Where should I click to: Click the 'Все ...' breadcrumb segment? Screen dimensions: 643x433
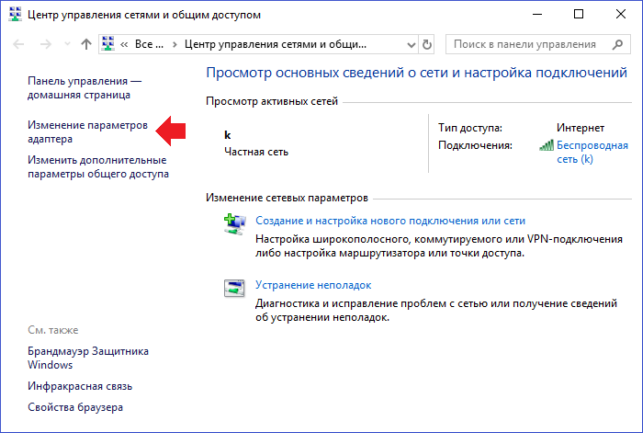pos(149,44)
